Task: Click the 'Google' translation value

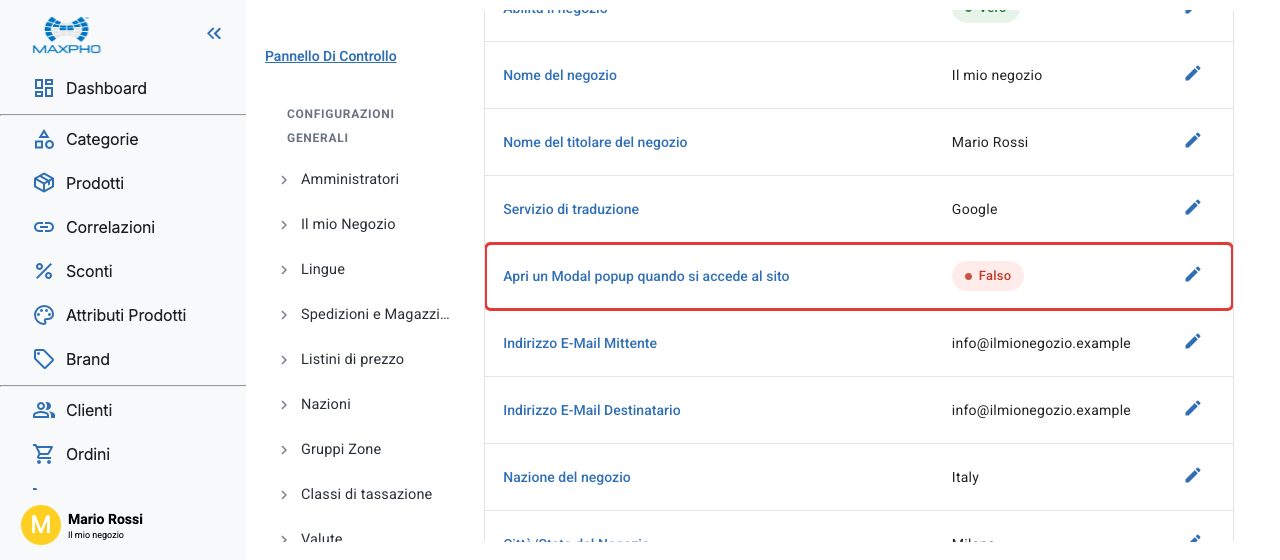Action: pyautogui.click(x=975, y=209)
